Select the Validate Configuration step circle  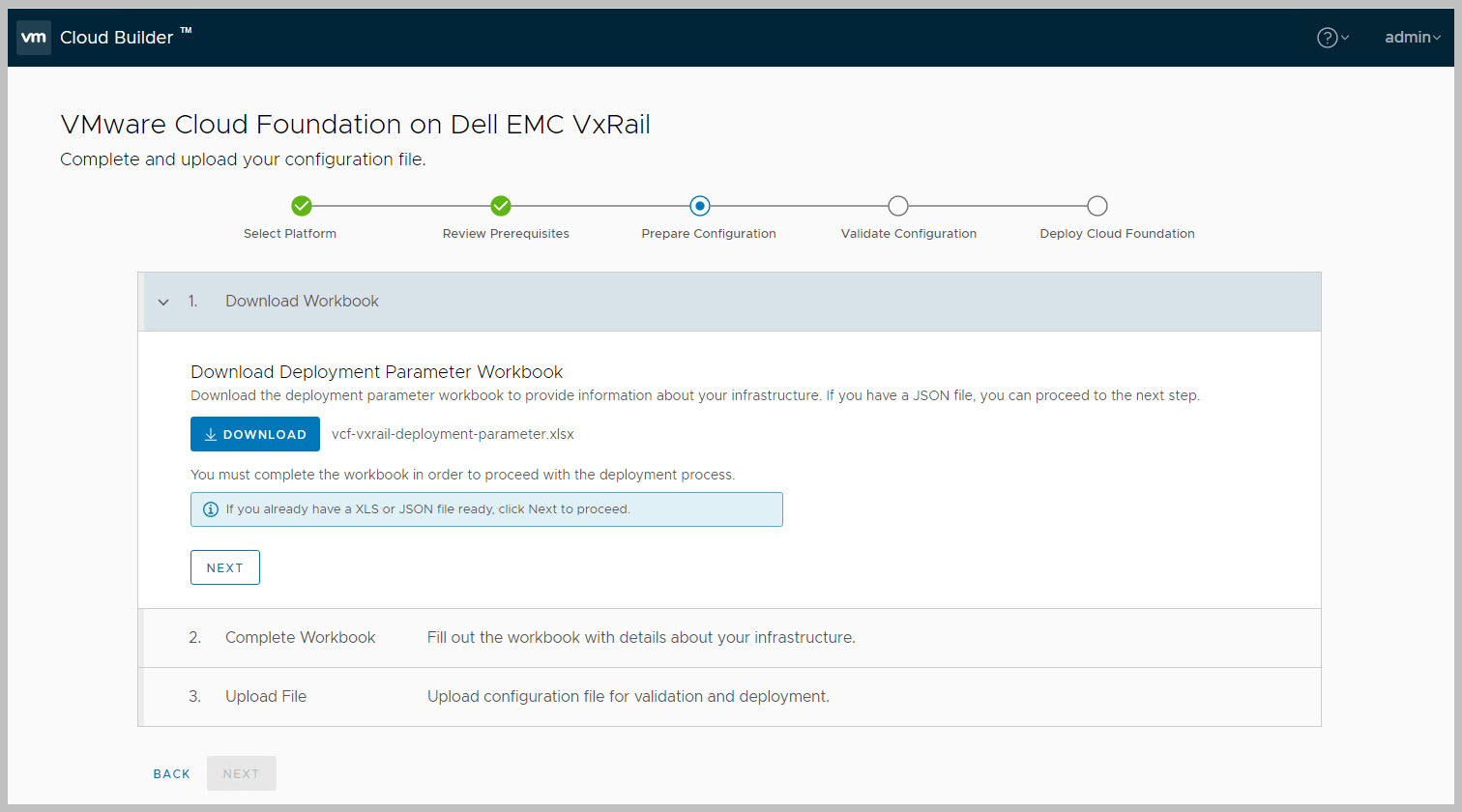point(898,206)
